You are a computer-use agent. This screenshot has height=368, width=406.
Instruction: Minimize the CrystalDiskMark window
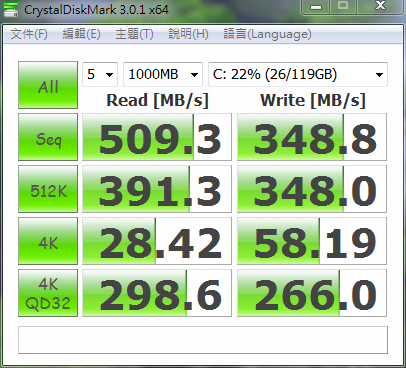click(316, 7)
